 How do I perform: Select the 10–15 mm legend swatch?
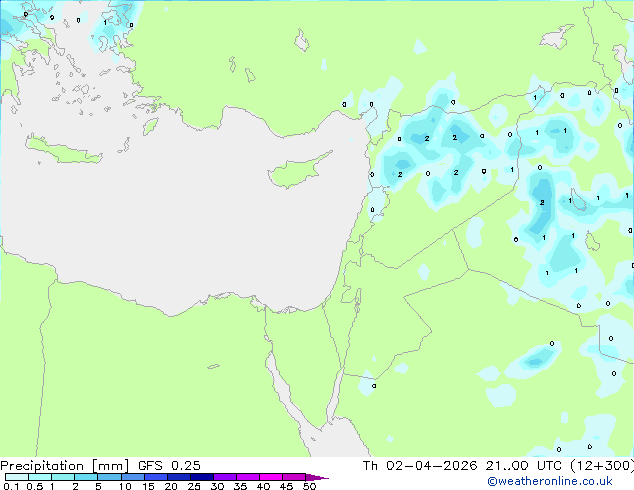tap(132, 477)
